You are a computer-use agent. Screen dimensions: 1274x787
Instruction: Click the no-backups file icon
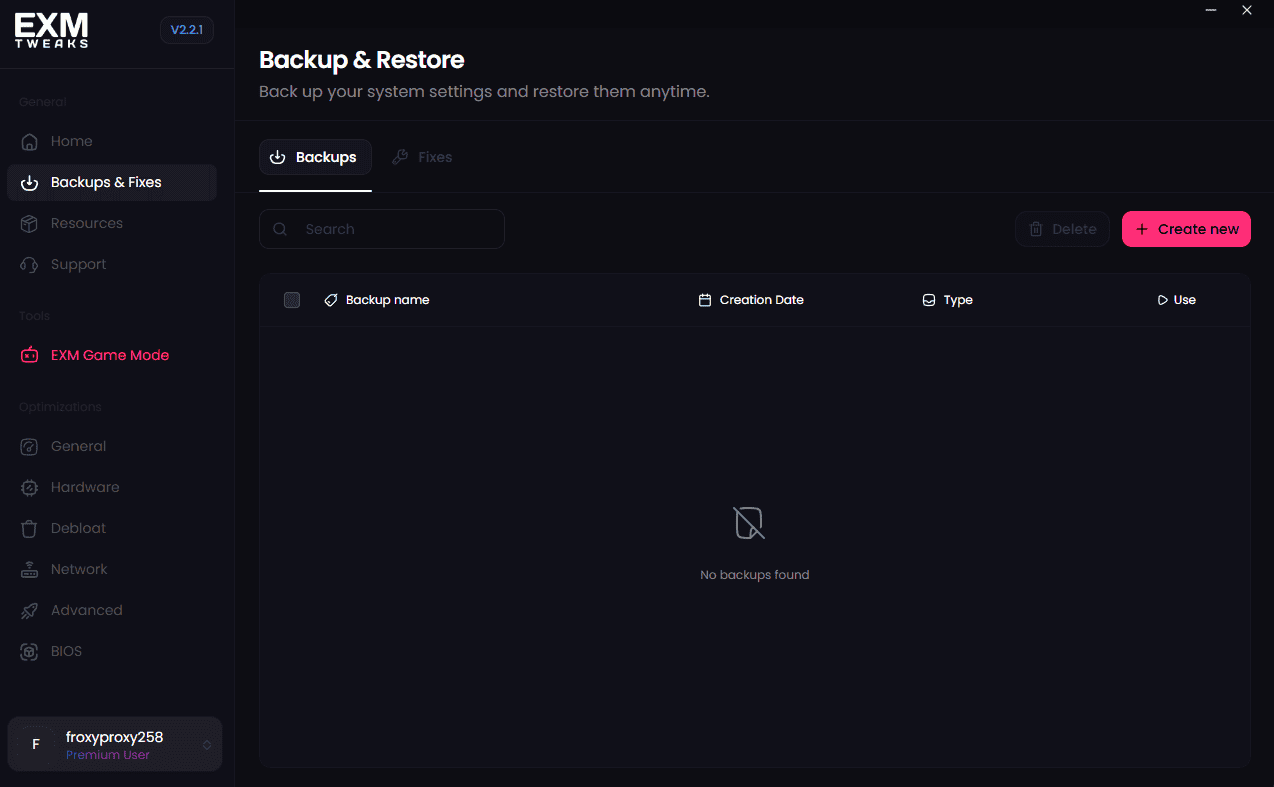tap(749, 523)
